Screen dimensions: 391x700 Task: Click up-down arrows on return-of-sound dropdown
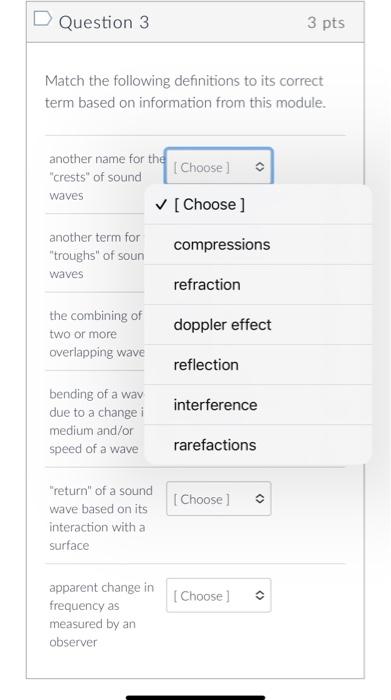coord(259,499)
